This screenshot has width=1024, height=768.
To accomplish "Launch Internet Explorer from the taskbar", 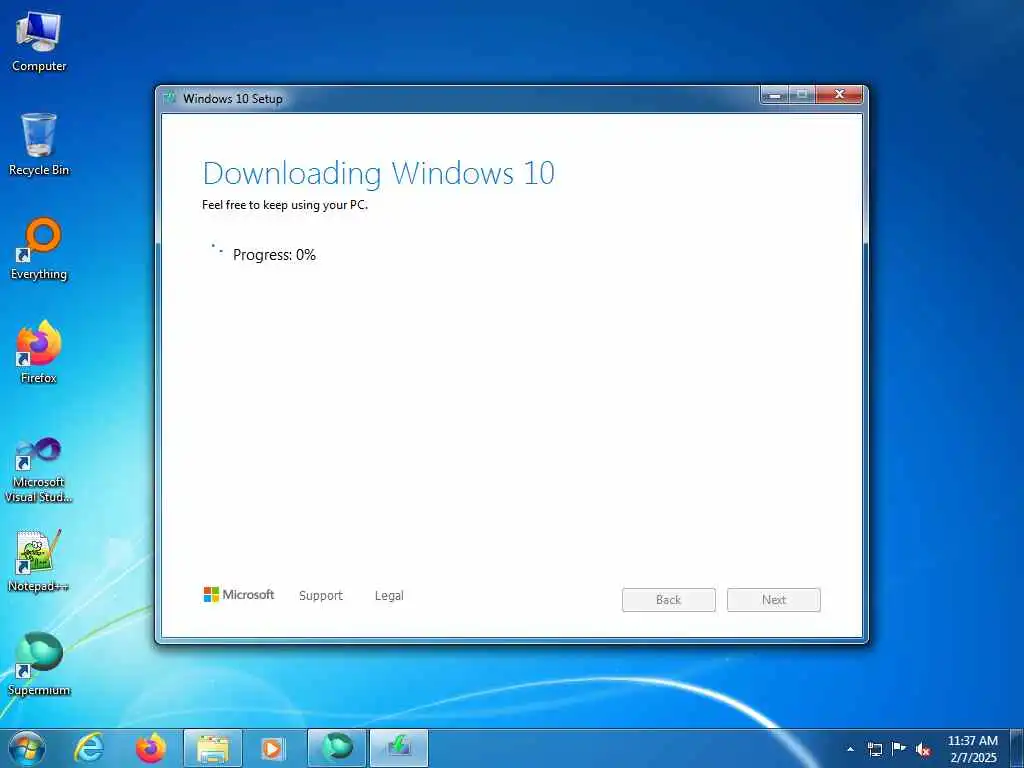I will (89, 748).
